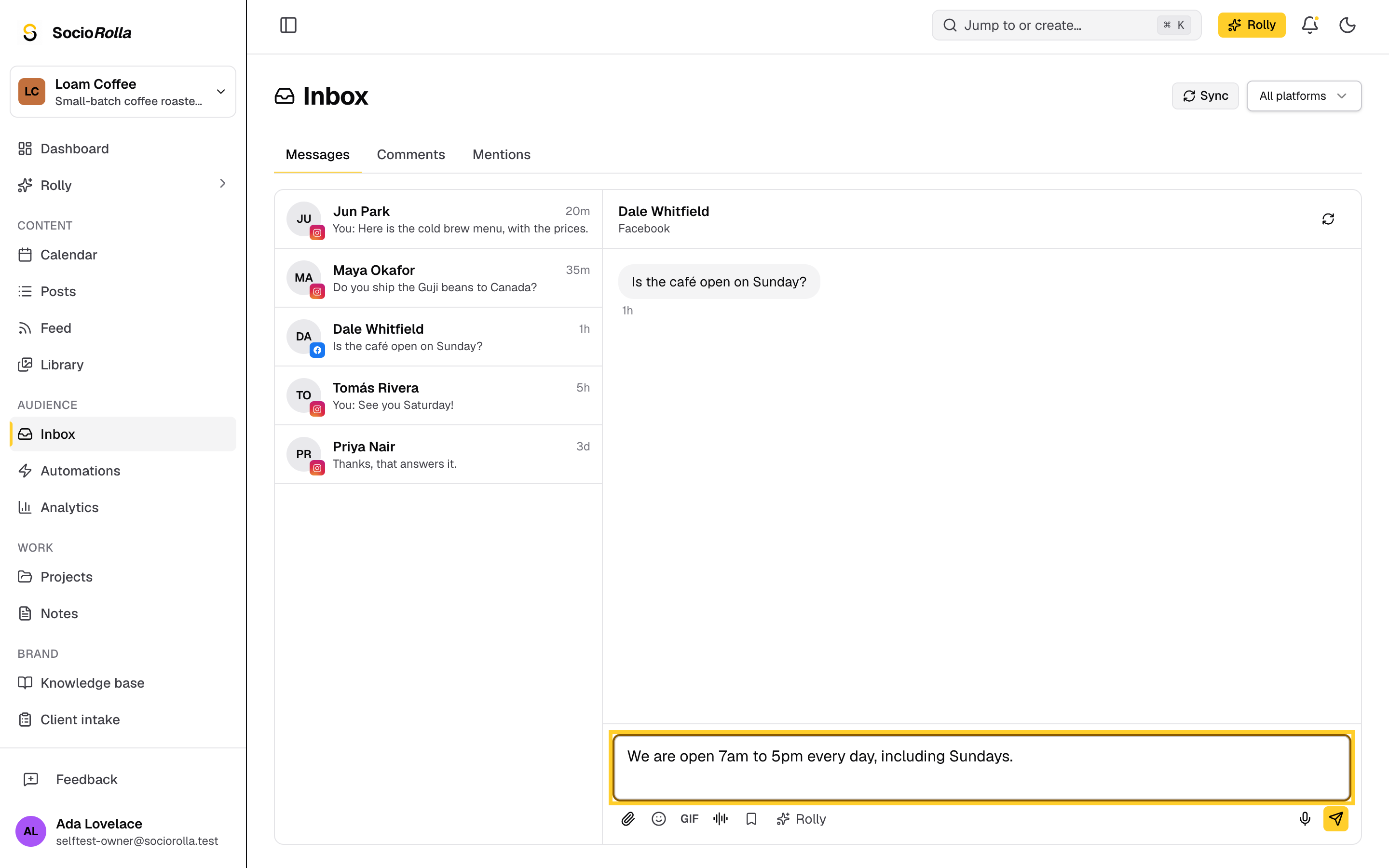Open Dashboard in the sidebar
The image size is (1389, 868).
(x=123, y=149)
